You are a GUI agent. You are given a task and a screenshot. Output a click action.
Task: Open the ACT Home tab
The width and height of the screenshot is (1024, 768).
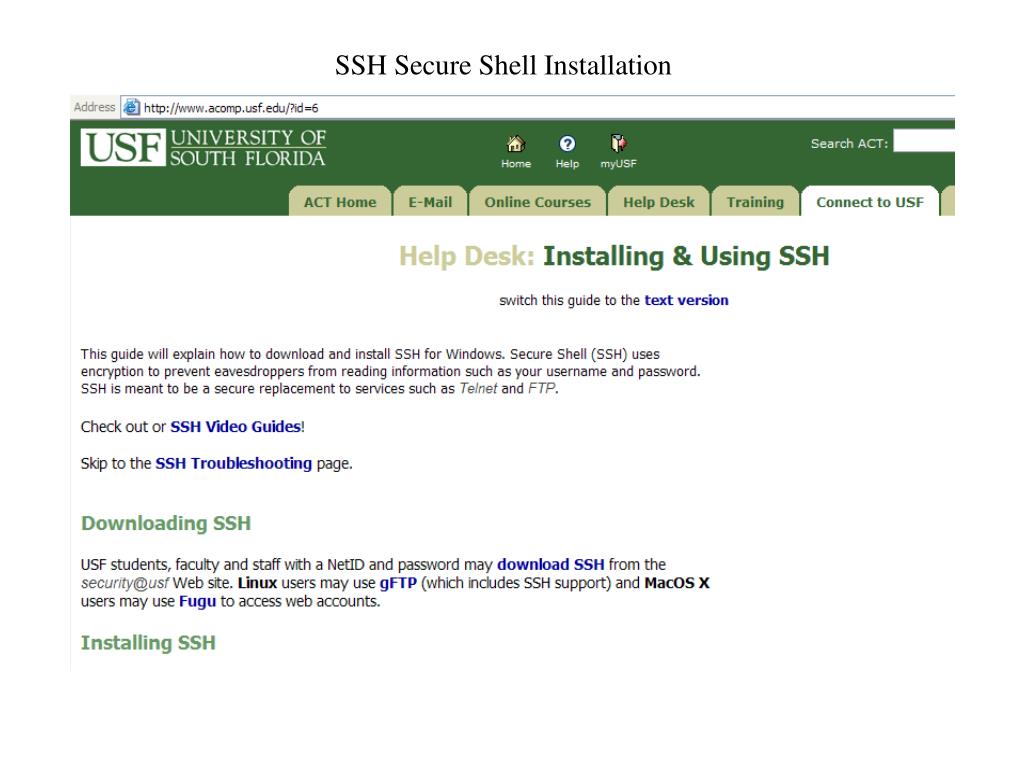pyautogui.click(x=340, y=202)
